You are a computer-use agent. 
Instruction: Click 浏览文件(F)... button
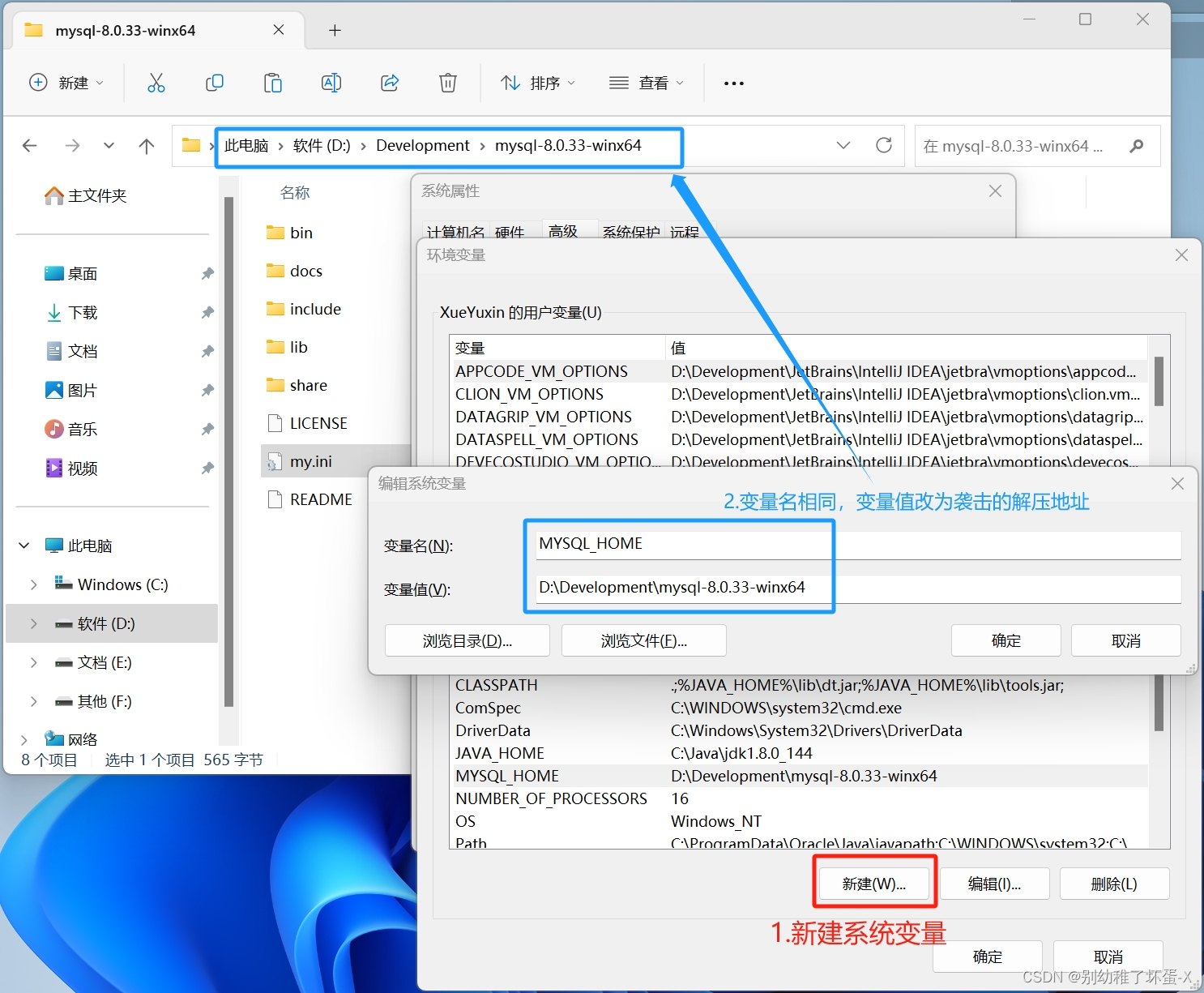[x=644, y=640]
